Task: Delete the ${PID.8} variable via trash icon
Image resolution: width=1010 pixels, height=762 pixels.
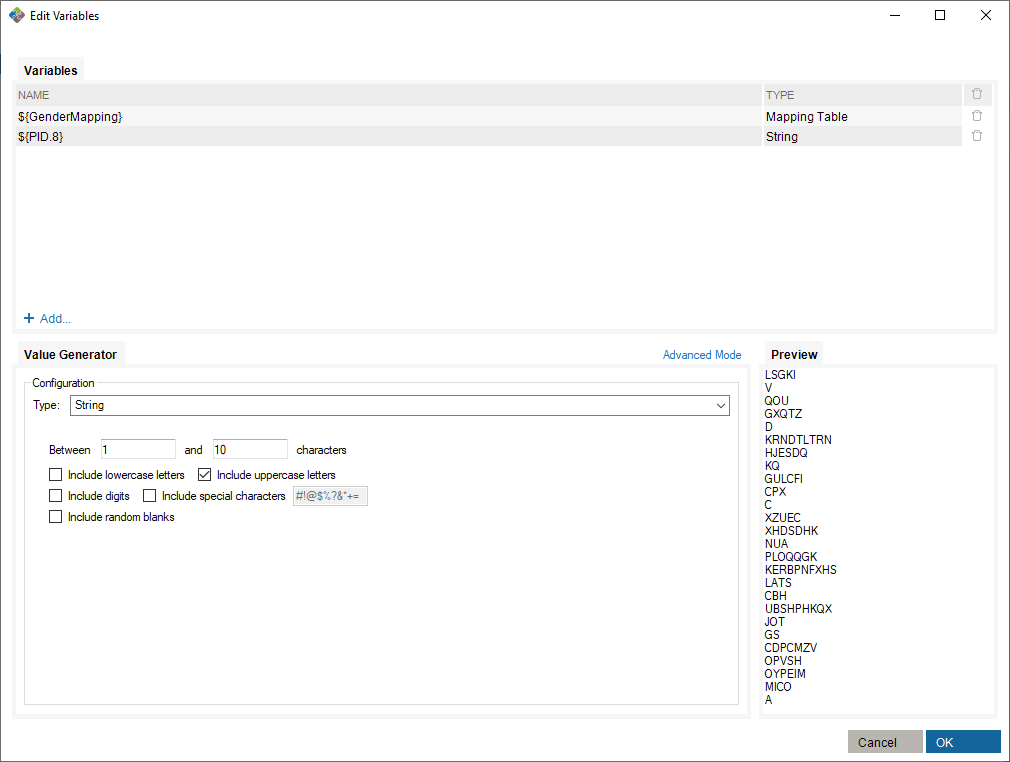Action: point(977,136)
